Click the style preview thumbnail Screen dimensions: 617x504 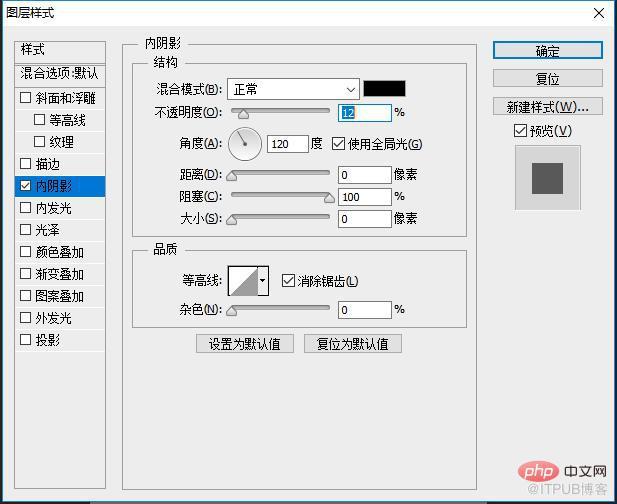[x=548, y=178]
